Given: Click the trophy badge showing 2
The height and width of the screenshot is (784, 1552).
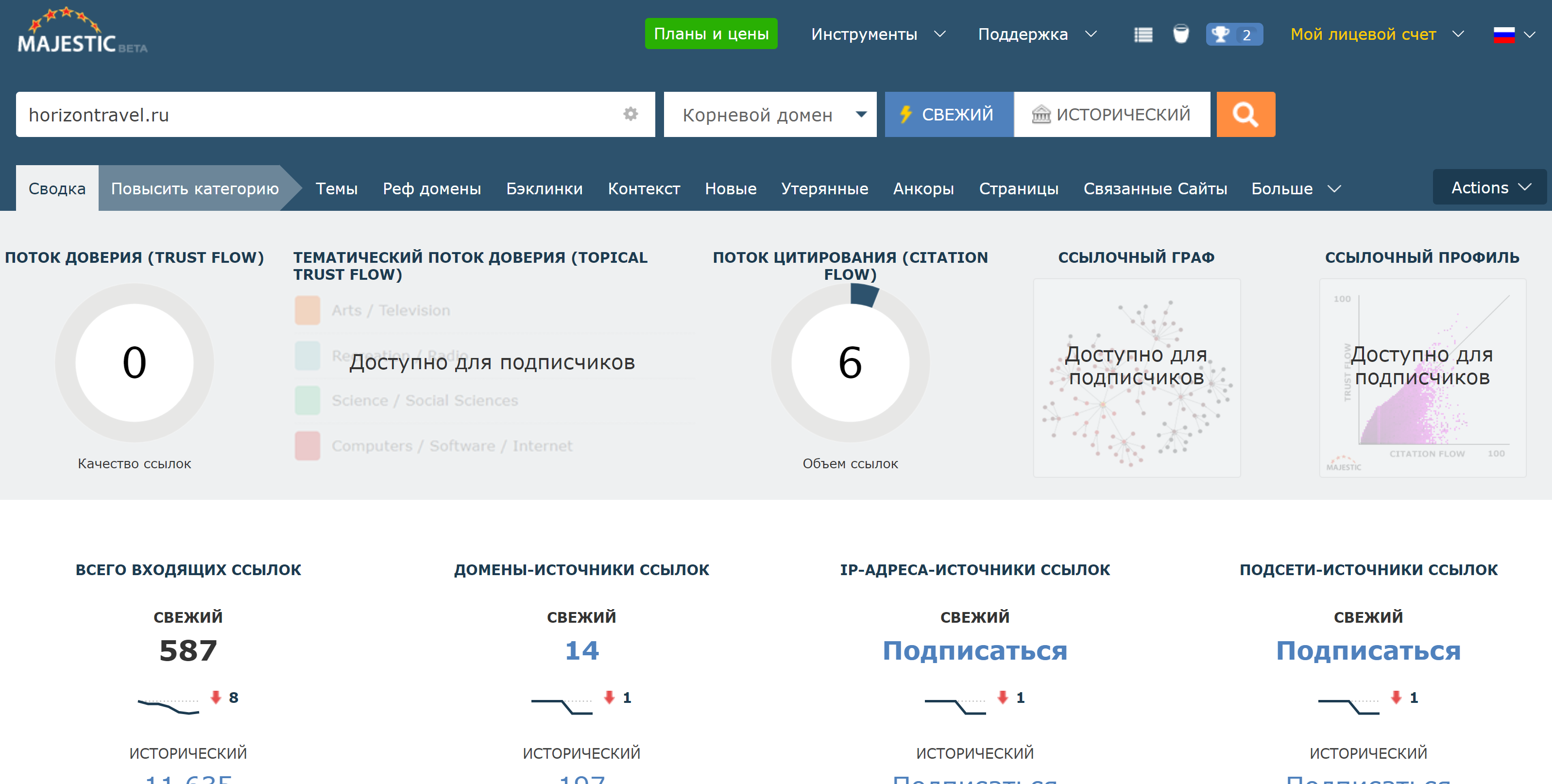Looking at the screenshot, I should tap(1234, 34).
